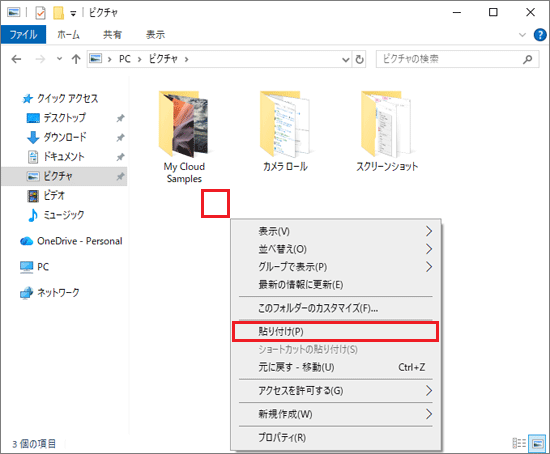Viewport: 550px width, 454px height.
Task: Choose 最新の情報に更新(E) in context menu
Action: 336,285
